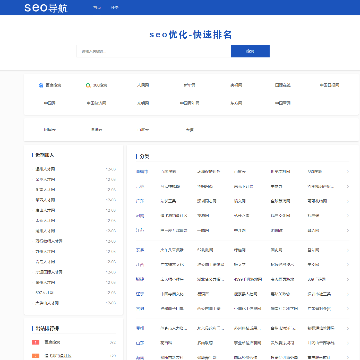Open the header menu item right beside the logo

click(97, 8)
